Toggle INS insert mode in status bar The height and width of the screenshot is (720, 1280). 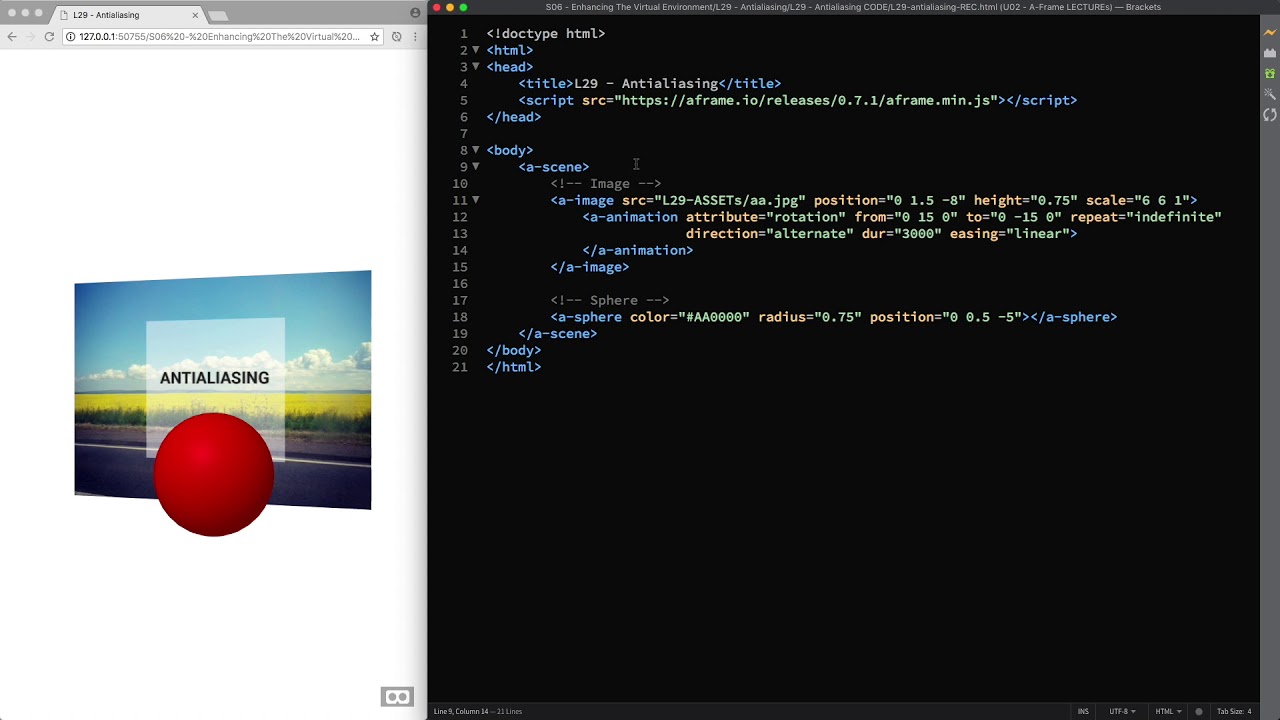[x=1083, y=711]
